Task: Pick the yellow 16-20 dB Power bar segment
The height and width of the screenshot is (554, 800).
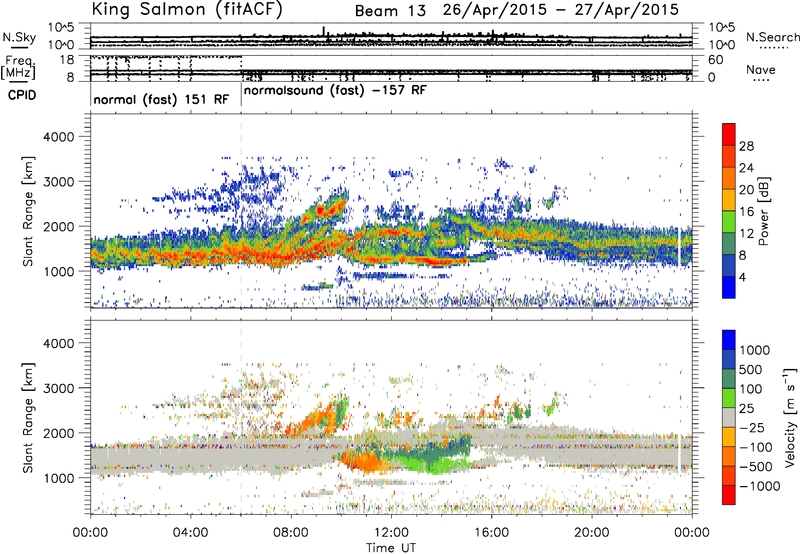Action: click(x=729, y=200)
